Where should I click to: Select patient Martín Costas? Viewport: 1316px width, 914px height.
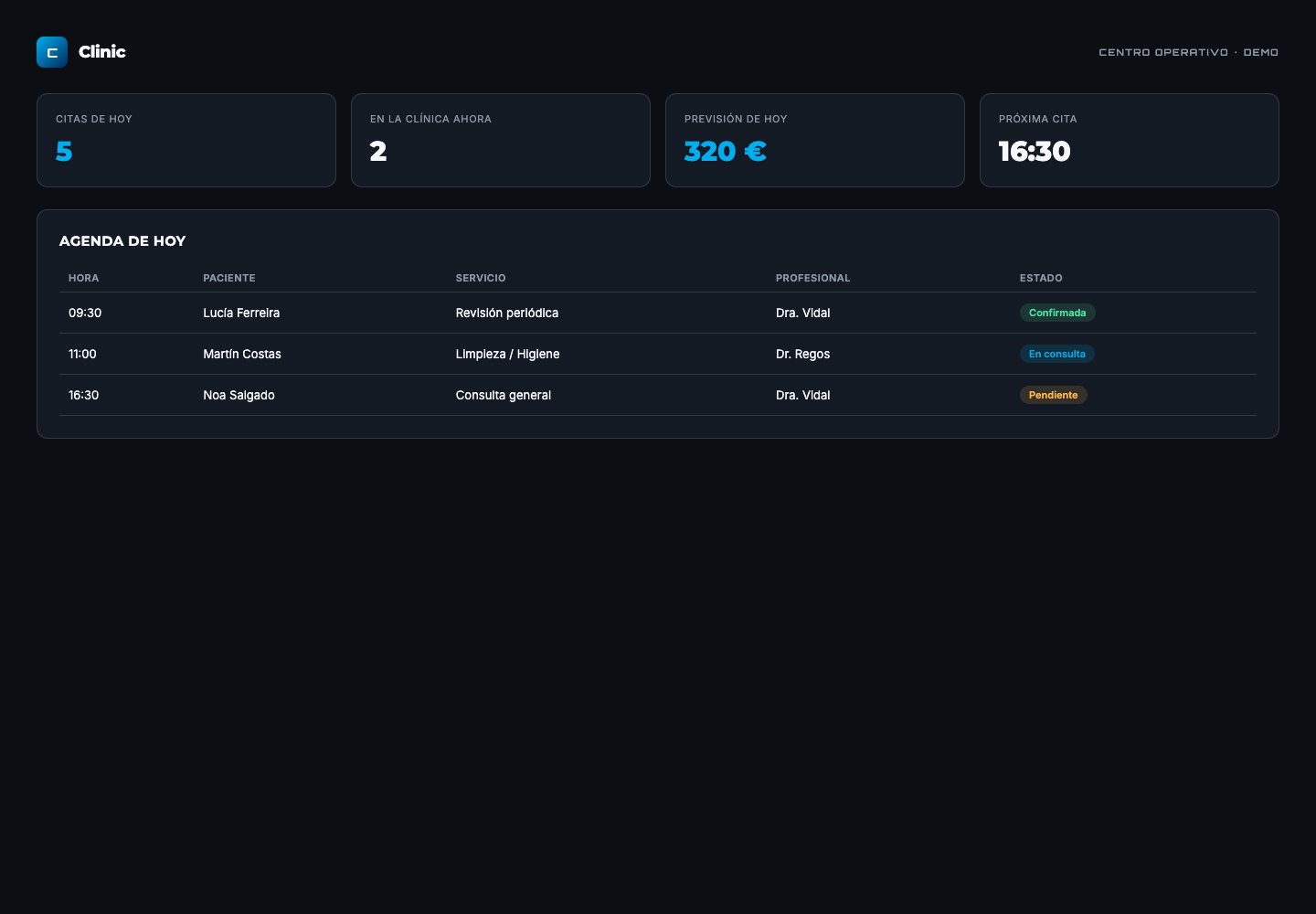[x=242, y=354]
